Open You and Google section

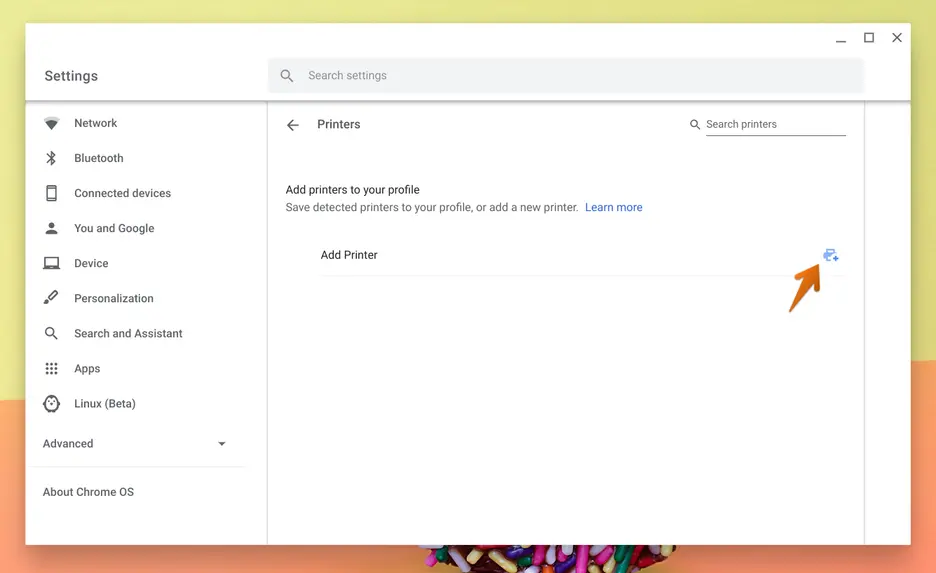114,228
